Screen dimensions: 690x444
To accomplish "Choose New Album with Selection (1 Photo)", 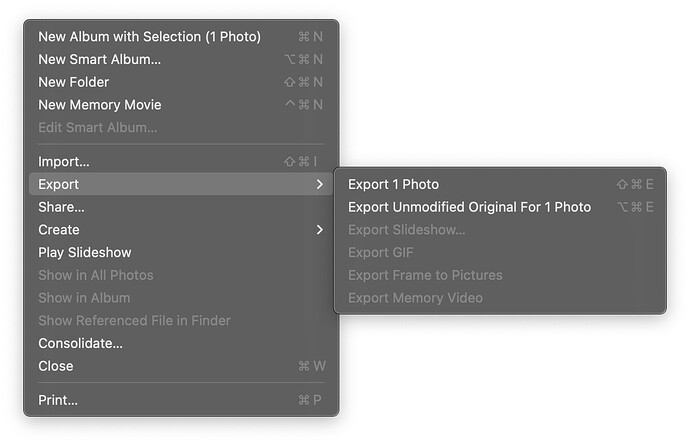I will 149,37.
